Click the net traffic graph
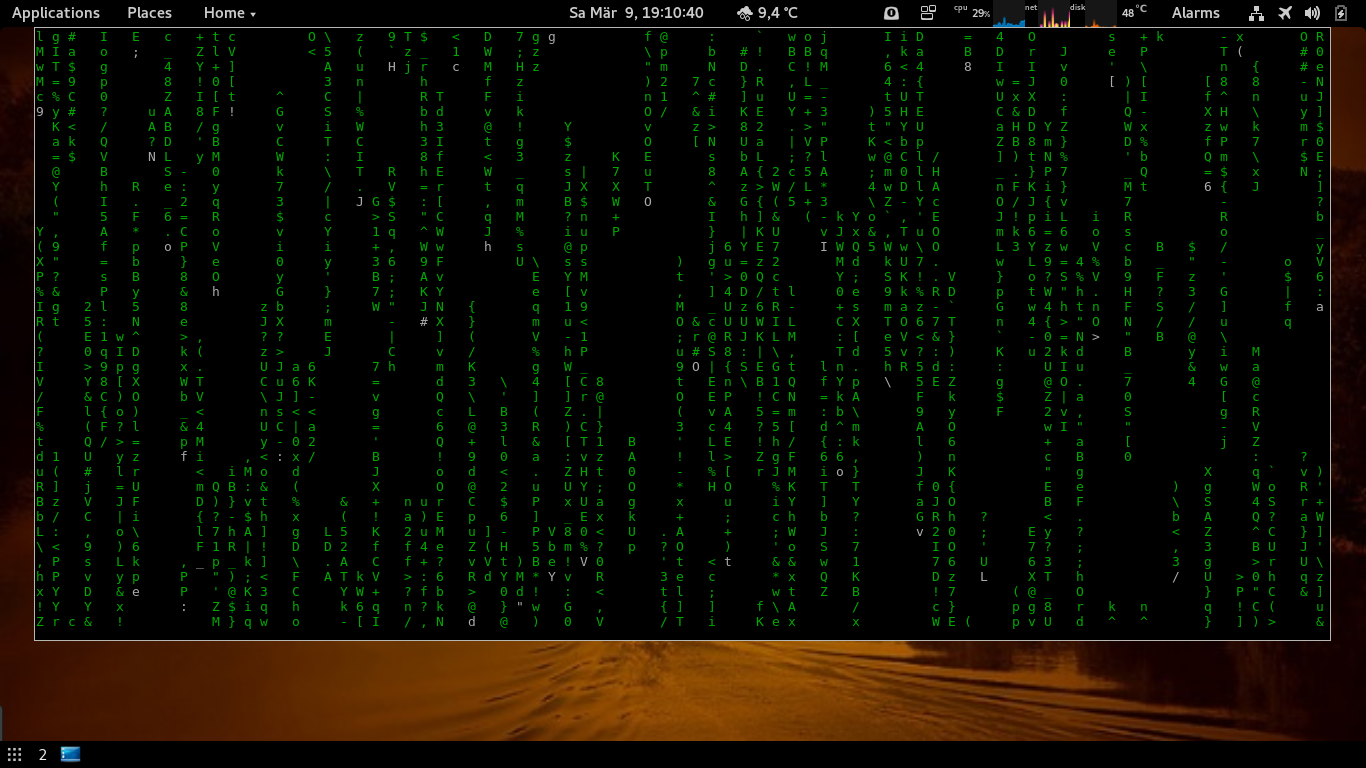The image size is (1366, 768). coord(1053,15)
